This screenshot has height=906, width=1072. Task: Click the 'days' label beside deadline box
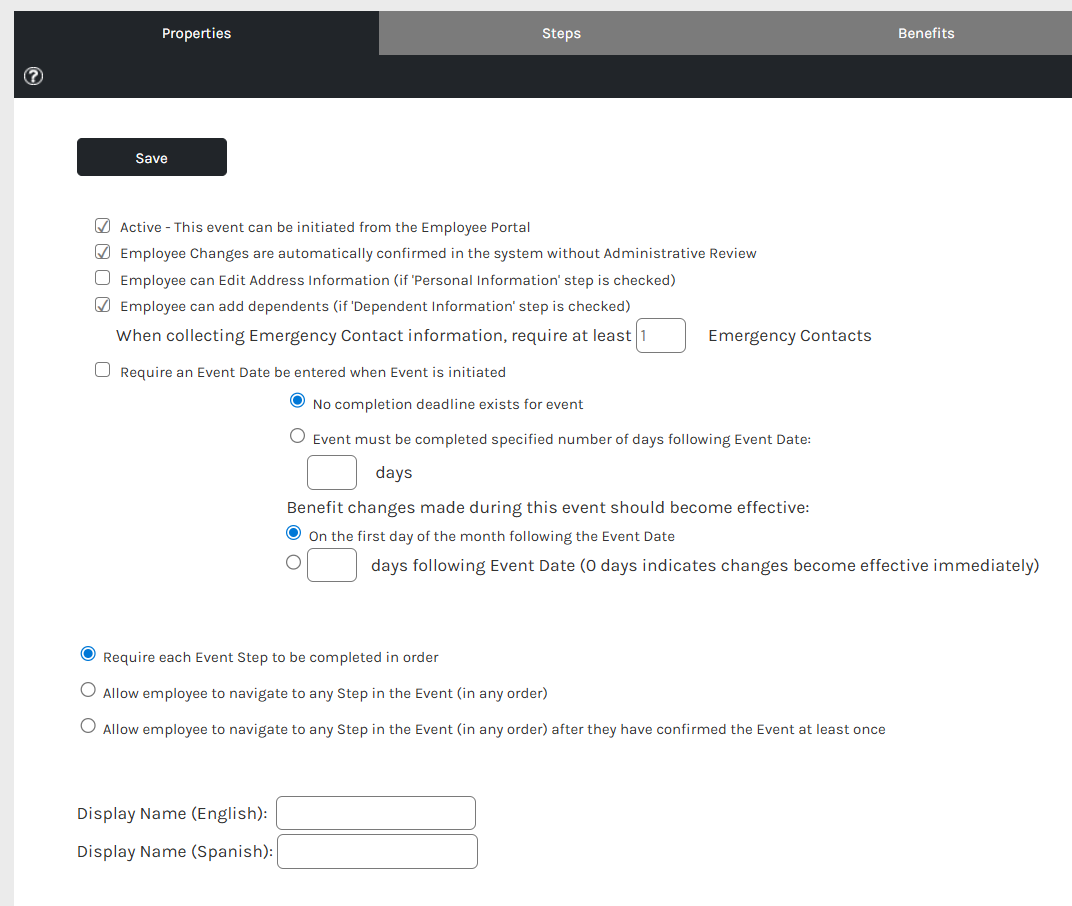point(394,473)
